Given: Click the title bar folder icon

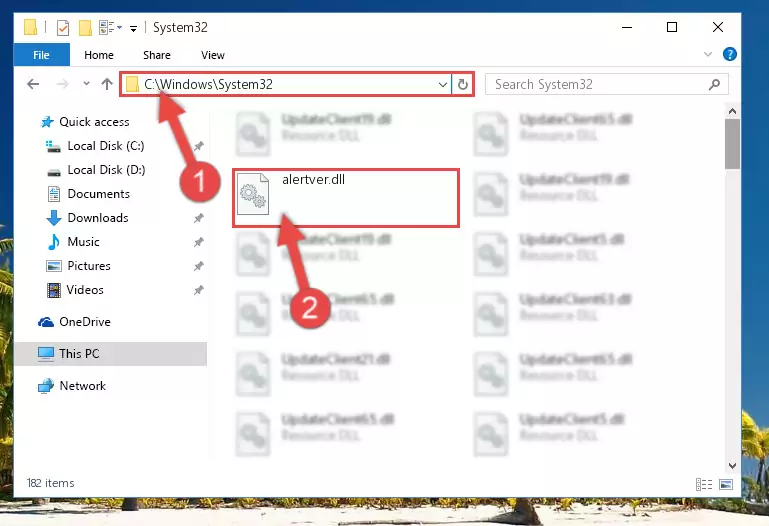Looking at the screenshot, I should click(x=30, y=27).
